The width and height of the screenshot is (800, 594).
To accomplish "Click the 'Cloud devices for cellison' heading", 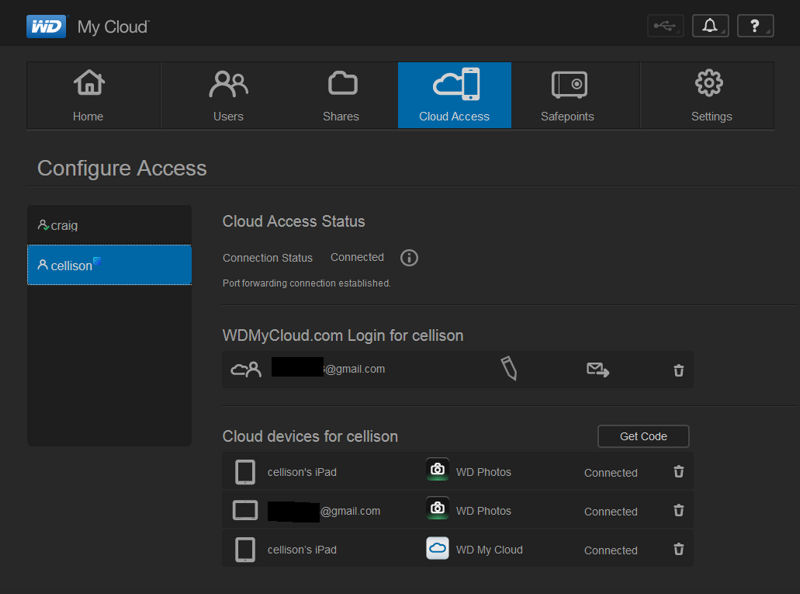I will [310, 436].
